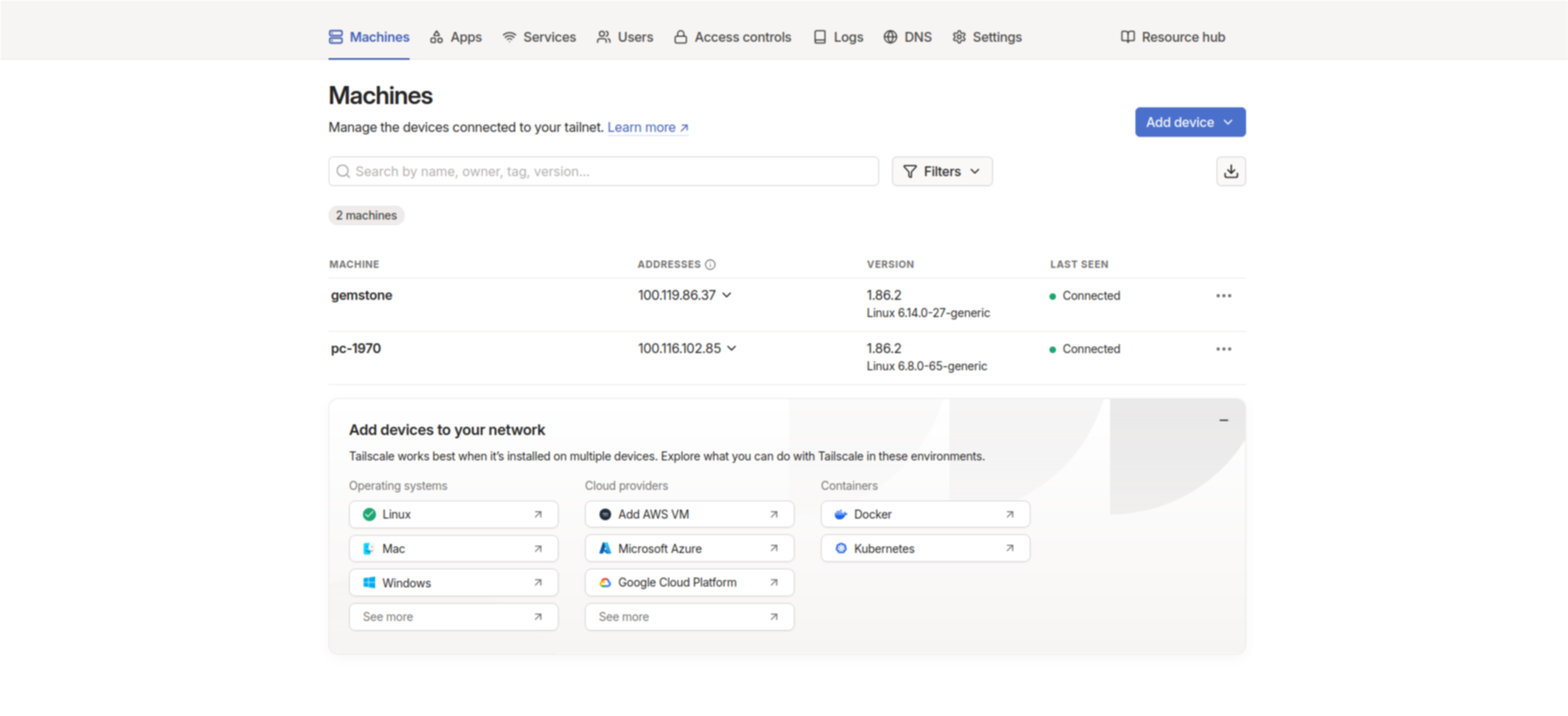Open the Microsoft Azure link
Image resolution: width=1568 pixels, height=716 pixels.
[690, 549]
